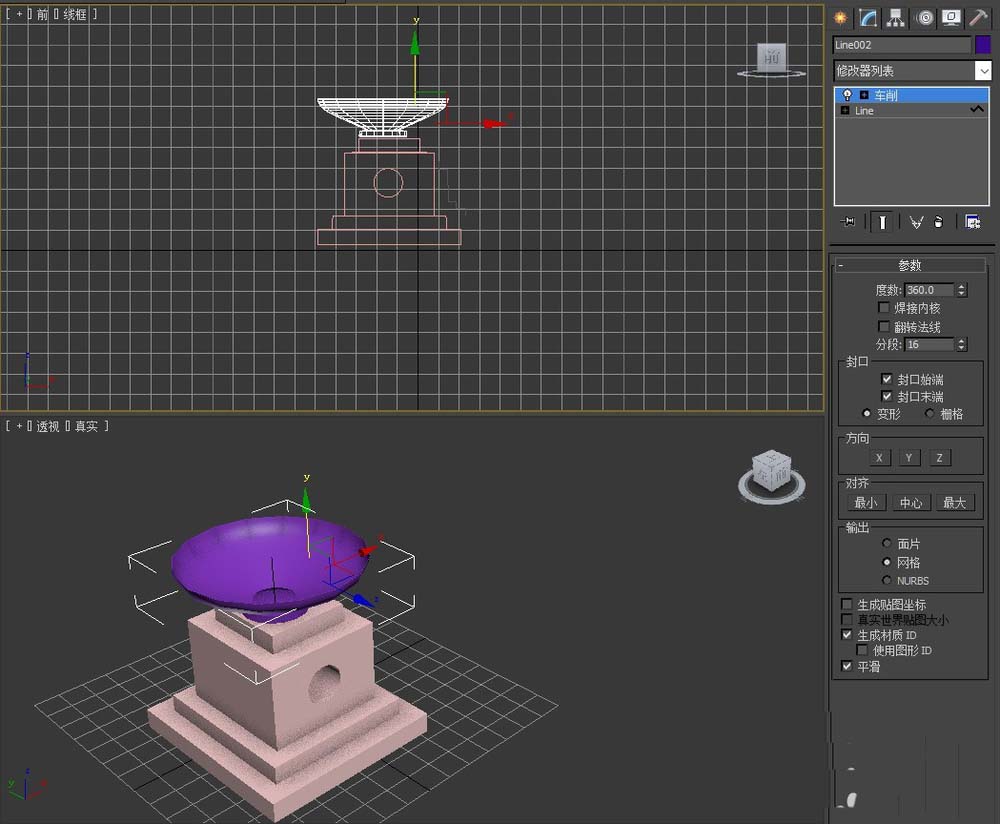Toggle 真实世界贴图大小 checkbox
The image size is (1000, 824).
pos(847,619)
